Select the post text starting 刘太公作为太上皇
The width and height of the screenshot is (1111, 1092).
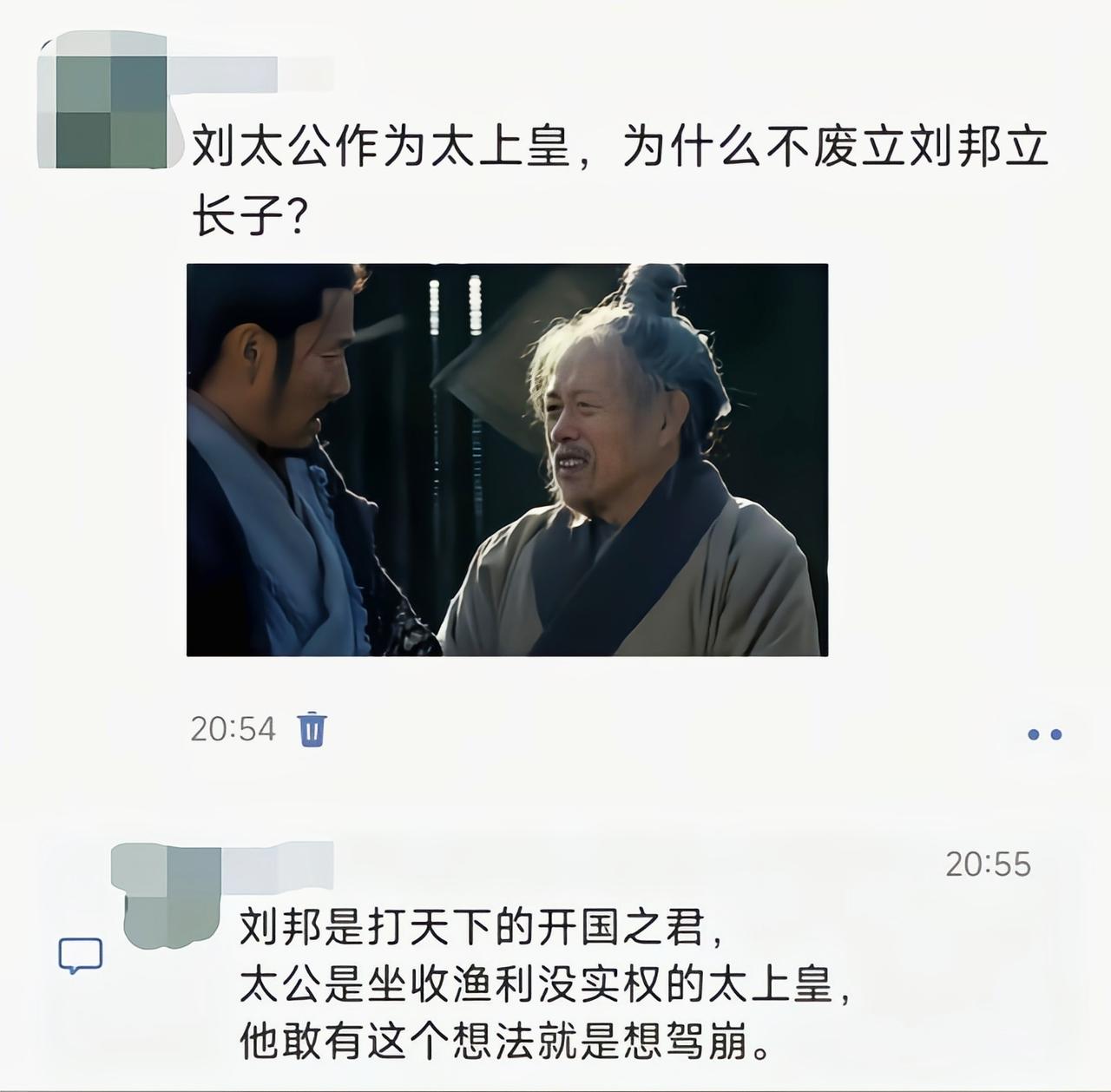point(620,181)
